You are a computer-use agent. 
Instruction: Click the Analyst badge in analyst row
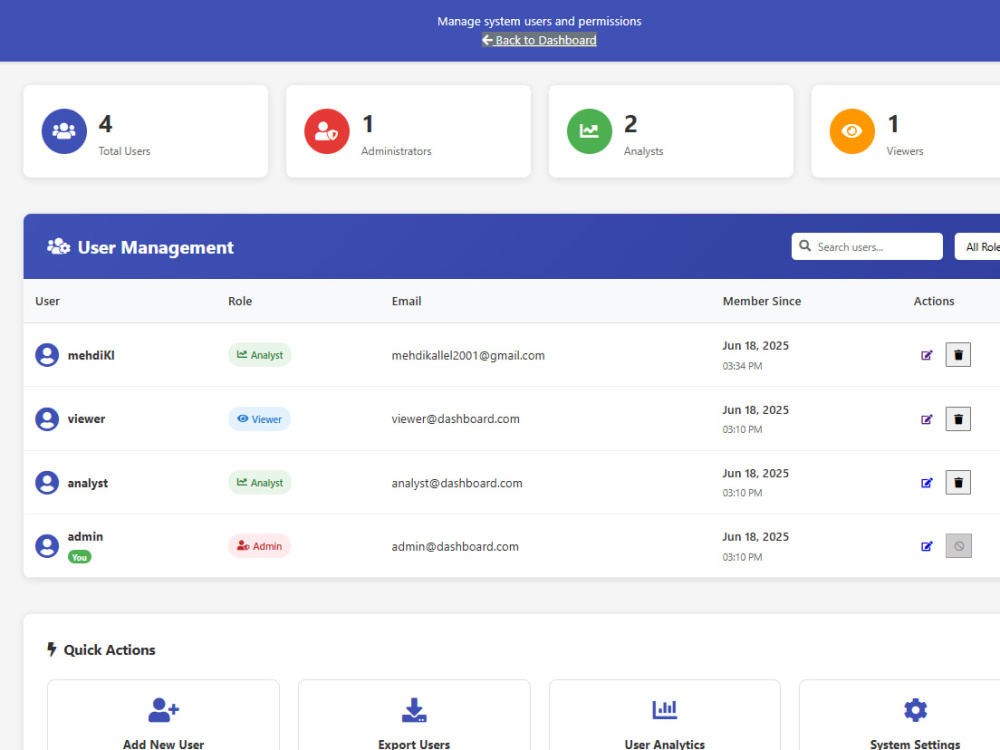(260, 483)
